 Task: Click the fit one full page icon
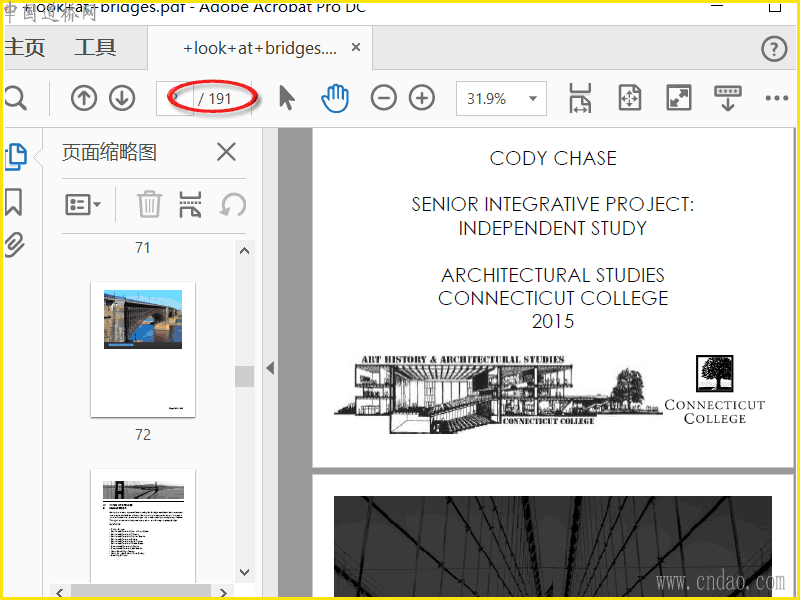pyautogui.click(x=630, y=98)
